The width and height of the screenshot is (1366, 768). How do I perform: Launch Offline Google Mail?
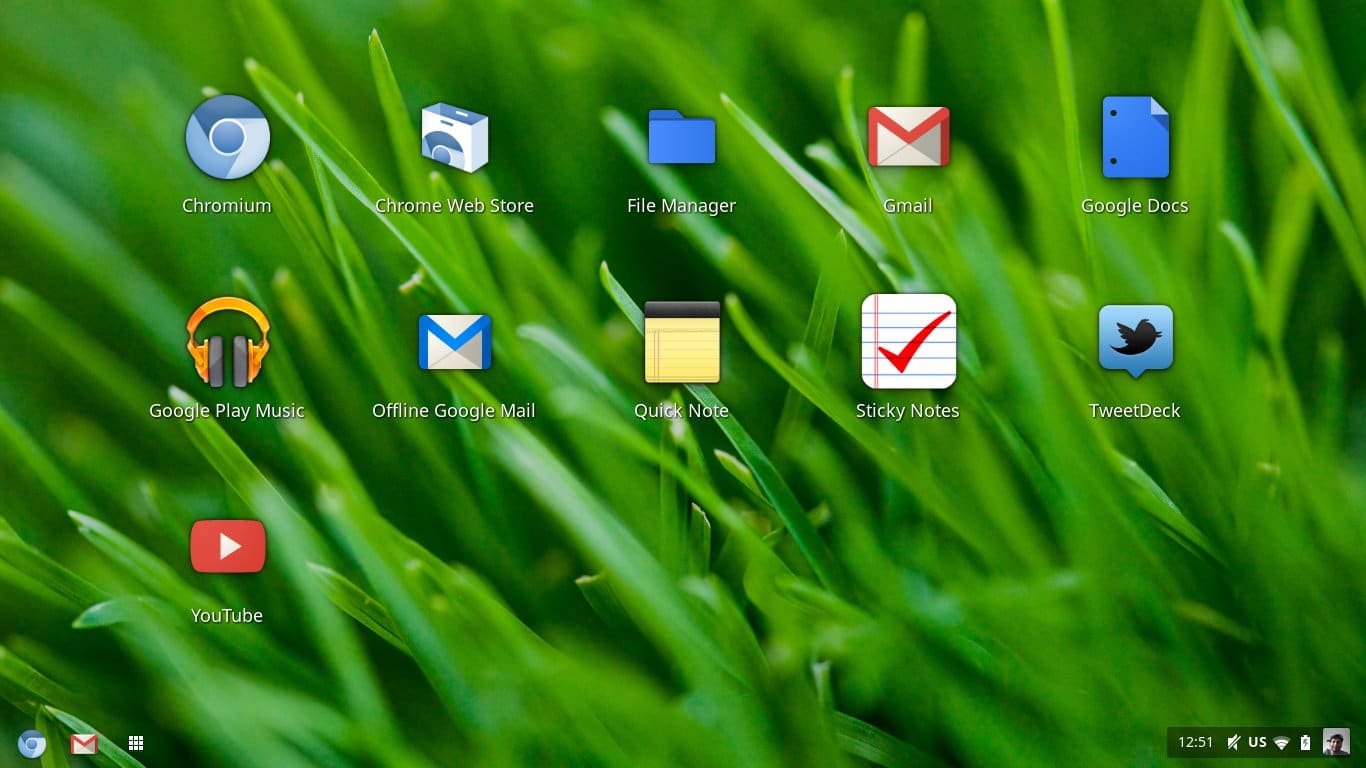(454, 342)
